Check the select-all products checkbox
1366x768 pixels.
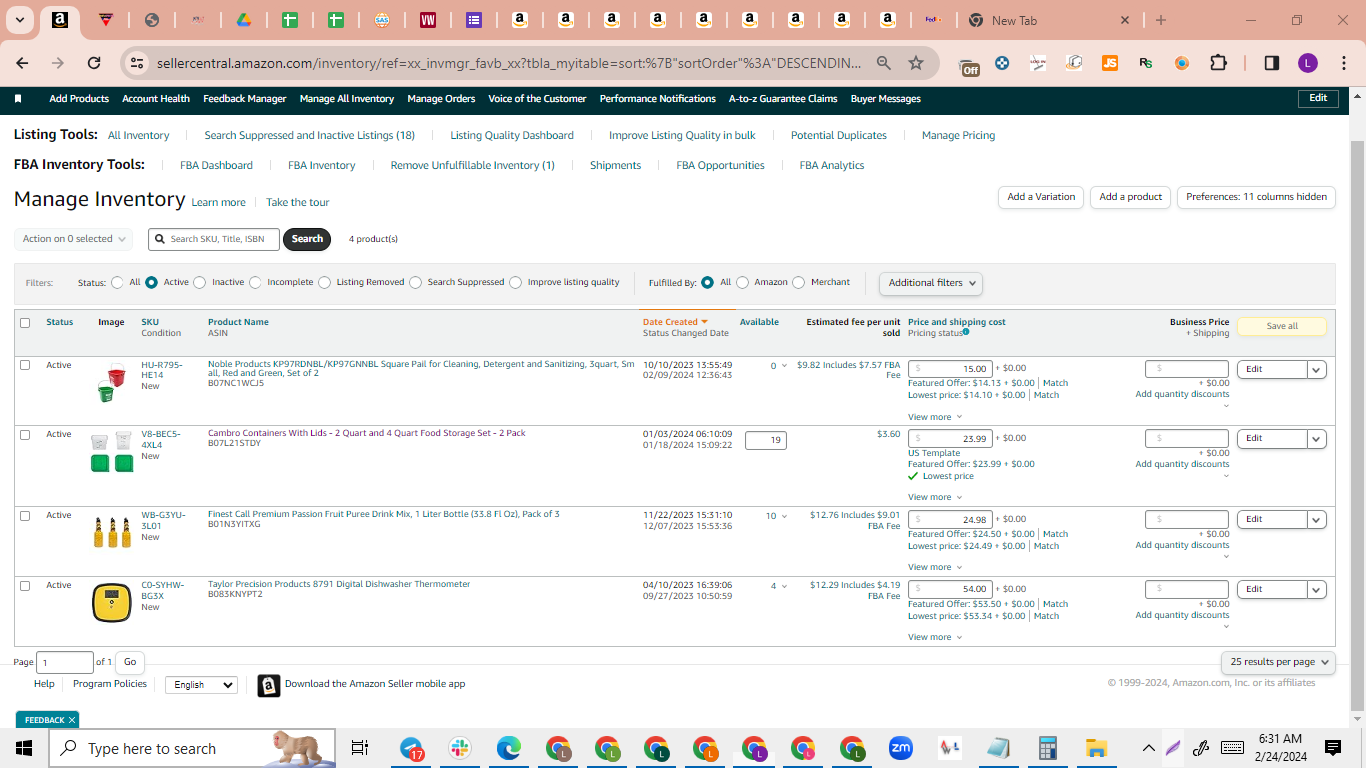click(25, 322)
